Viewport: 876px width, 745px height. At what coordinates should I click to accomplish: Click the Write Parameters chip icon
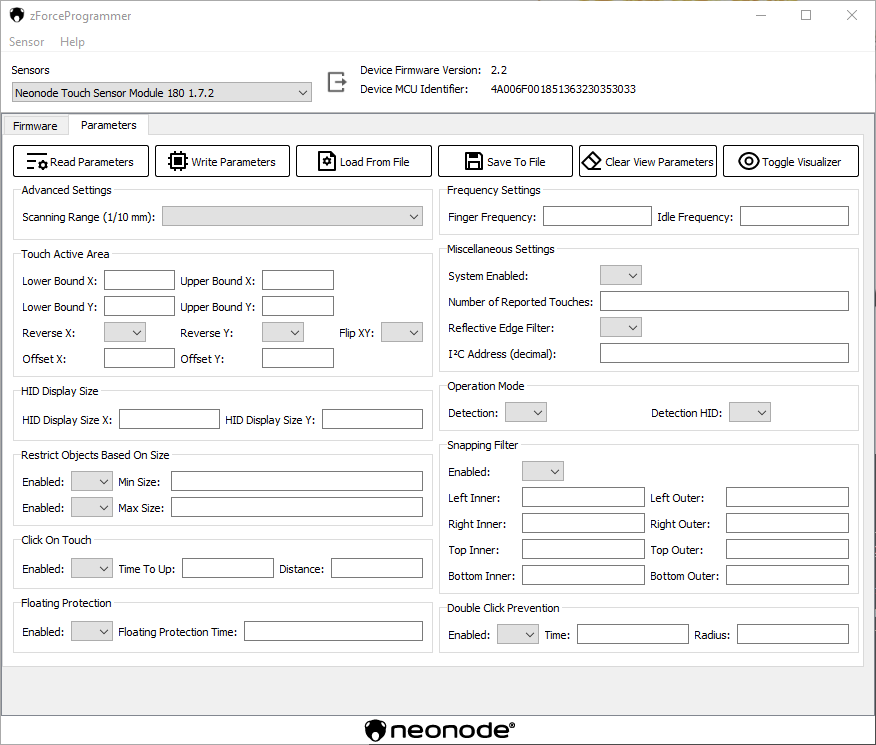(178, 162)
